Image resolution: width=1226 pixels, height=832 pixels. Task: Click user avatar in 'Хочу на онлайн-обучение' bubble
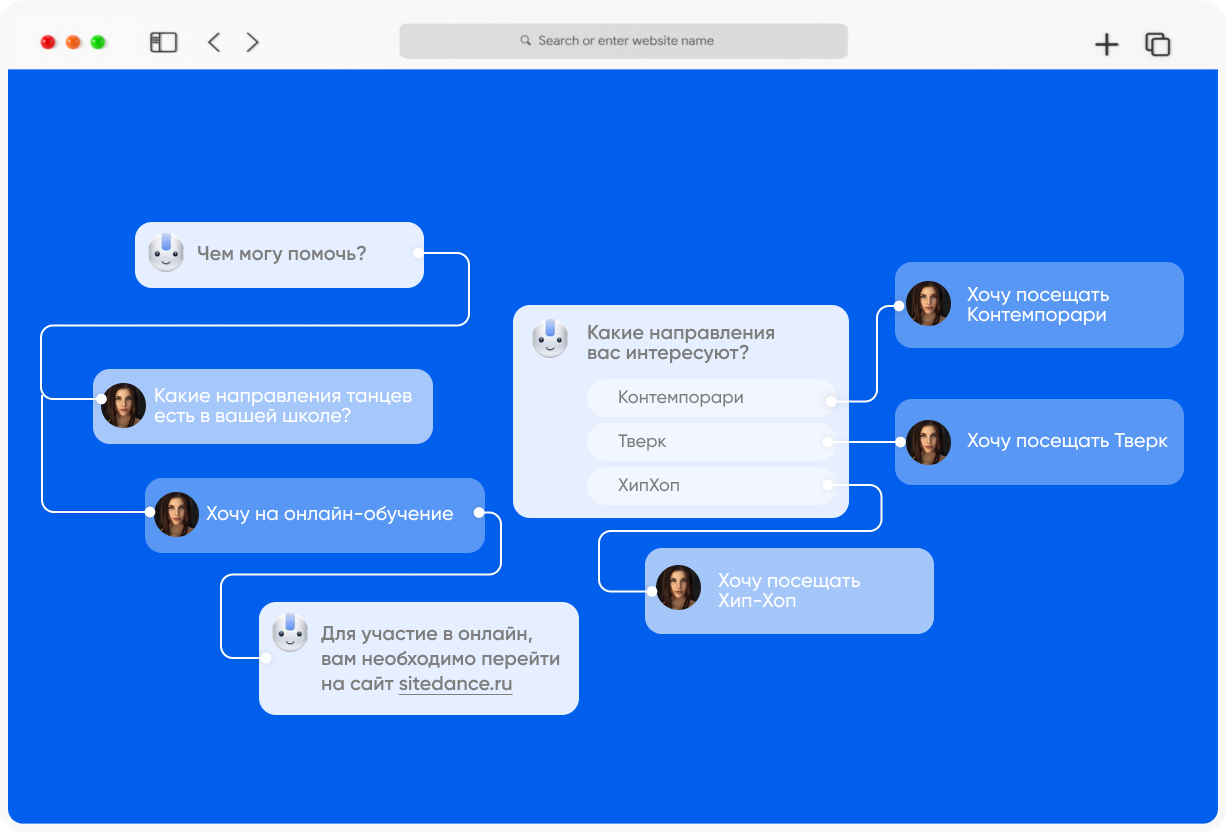[176, 514]
